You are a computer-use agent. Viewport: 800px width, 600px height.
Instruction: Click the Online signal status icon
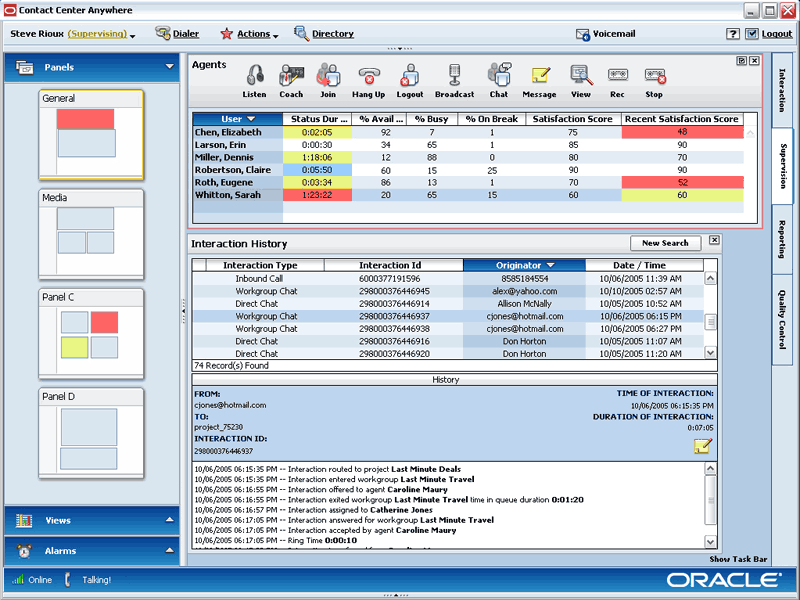pyautogui.click(x=18, y=580)
